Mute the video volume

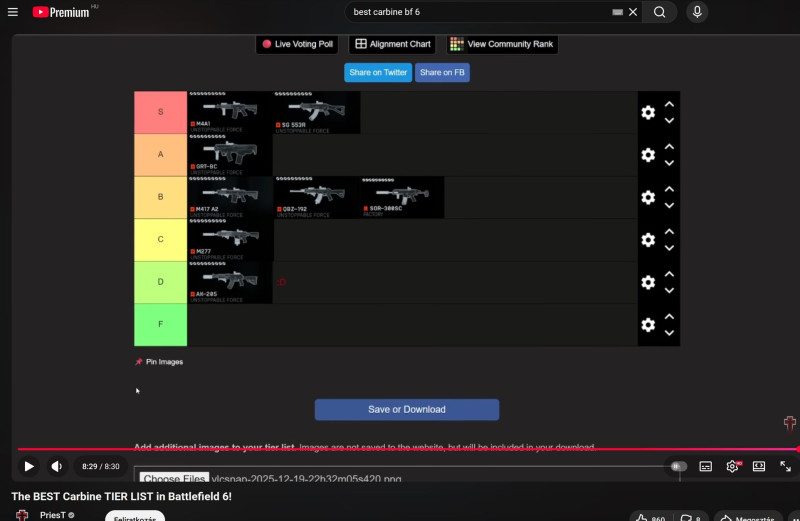point(57,466)
